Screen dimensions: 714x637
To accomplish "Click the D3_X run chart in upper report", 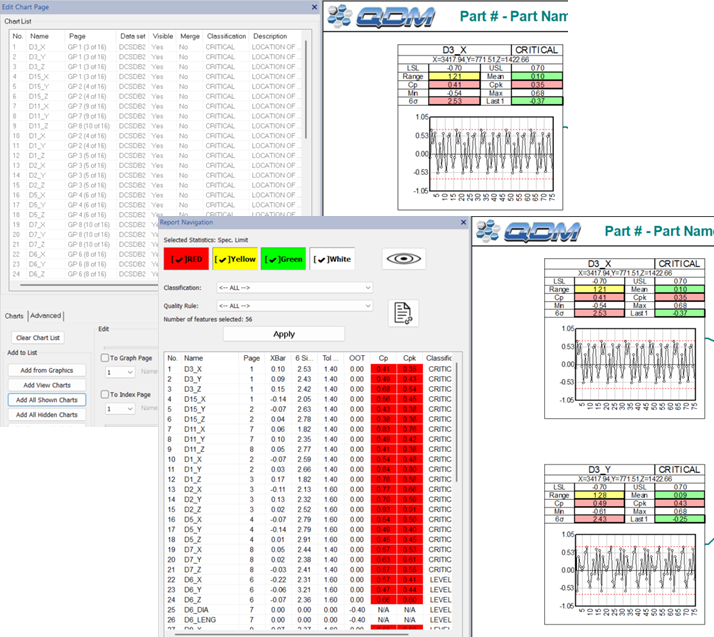I will 492,154.
